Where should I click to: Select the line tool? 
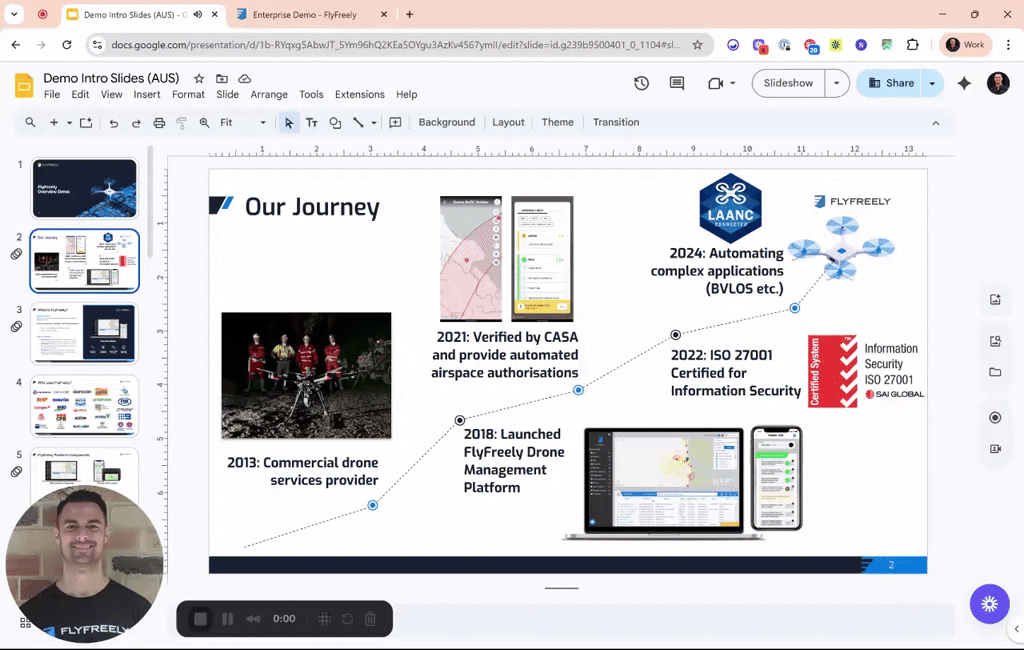[358, 122]
